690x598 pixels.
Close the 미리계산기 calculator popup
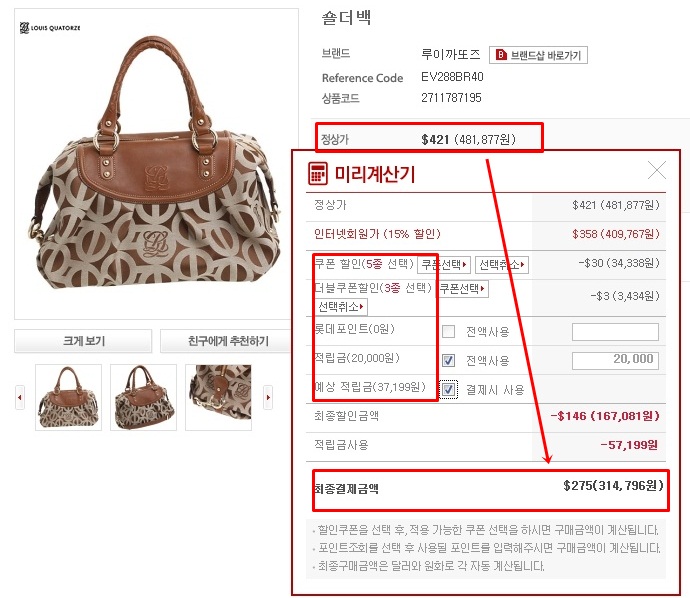657,170
